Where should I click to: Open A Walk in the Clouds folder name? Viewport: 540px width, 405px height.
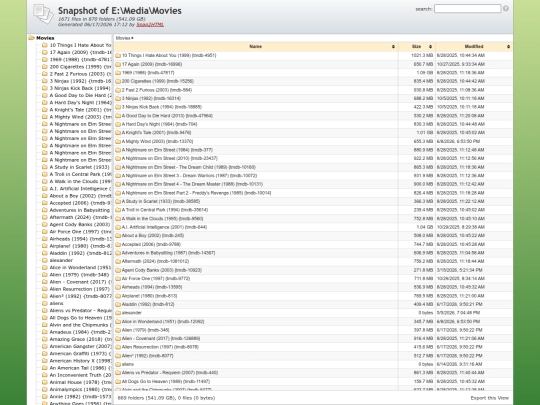point(162,219)
